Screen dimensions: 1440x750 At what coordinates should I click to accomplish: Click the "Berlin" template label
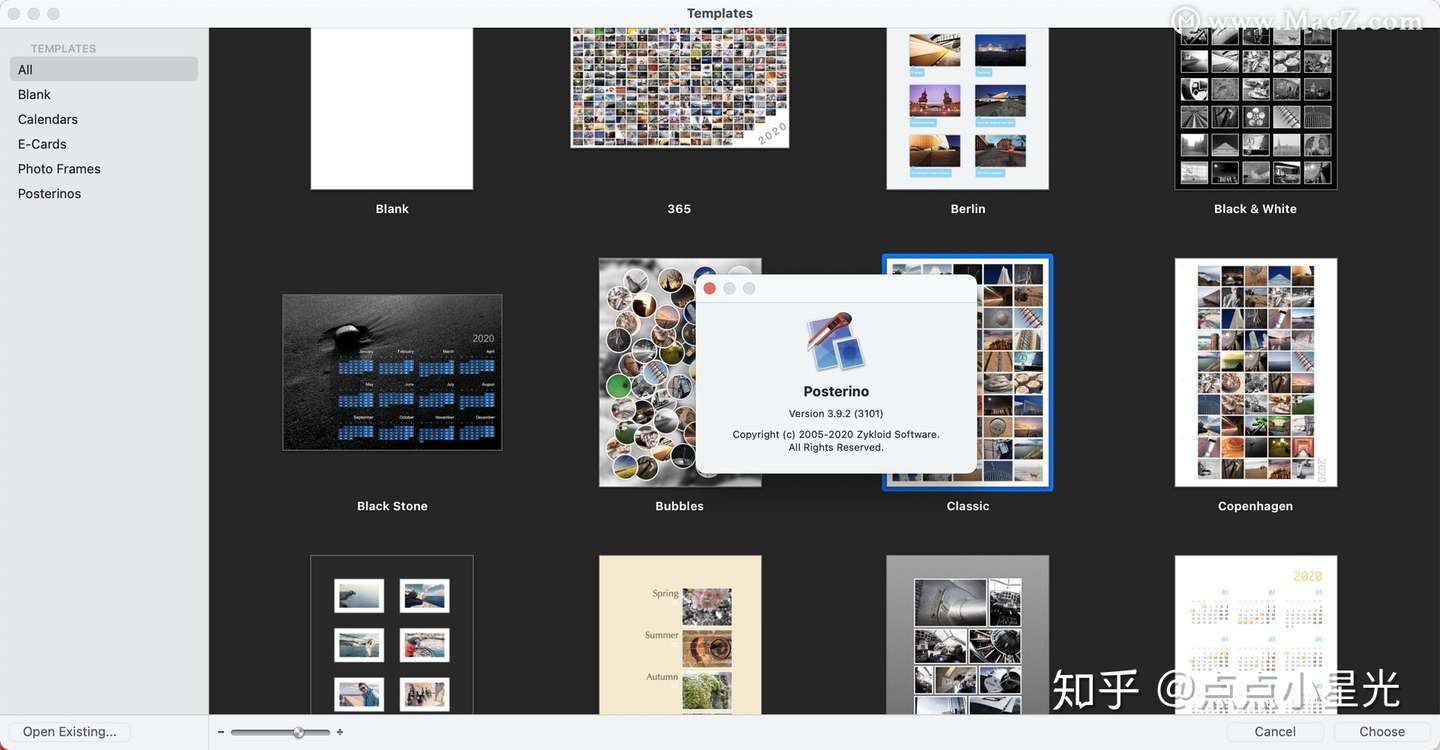(x=968, y=209)
